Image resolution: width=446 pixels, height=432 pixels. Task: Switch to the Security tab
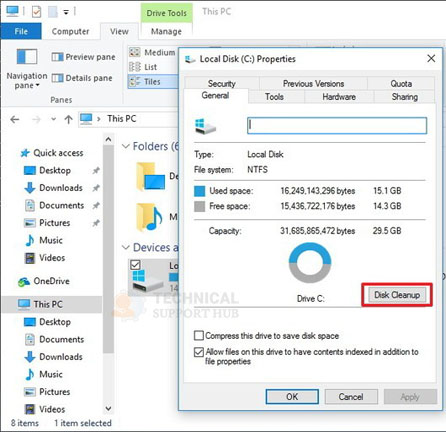click(x=222, y=83)
